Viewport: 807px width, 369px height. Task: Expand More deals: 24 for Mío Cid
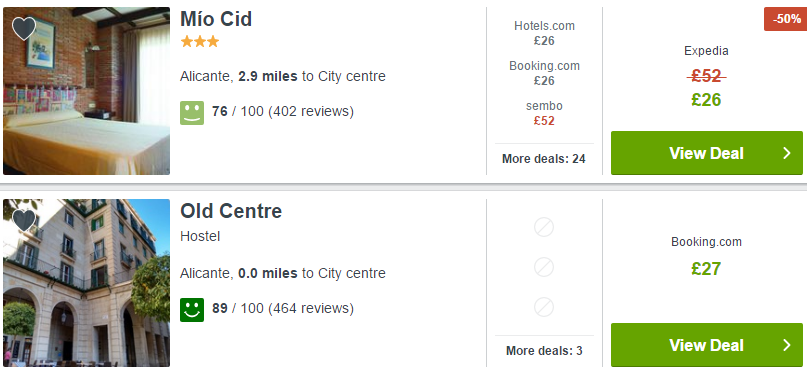[543, 159]
